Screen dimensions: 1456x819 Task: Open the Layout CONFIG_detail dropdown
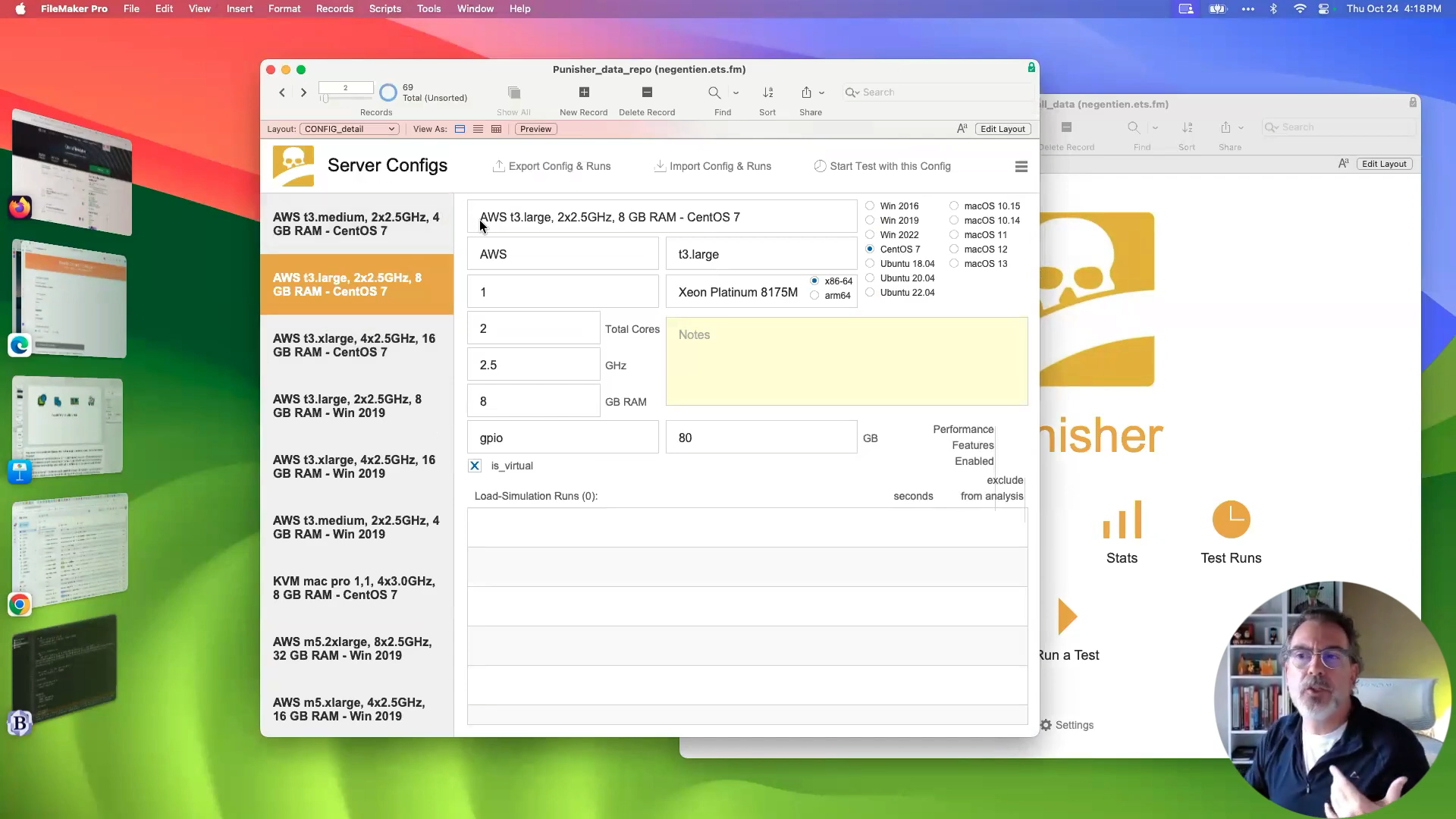pyautogui.click(x=349, y=129)
